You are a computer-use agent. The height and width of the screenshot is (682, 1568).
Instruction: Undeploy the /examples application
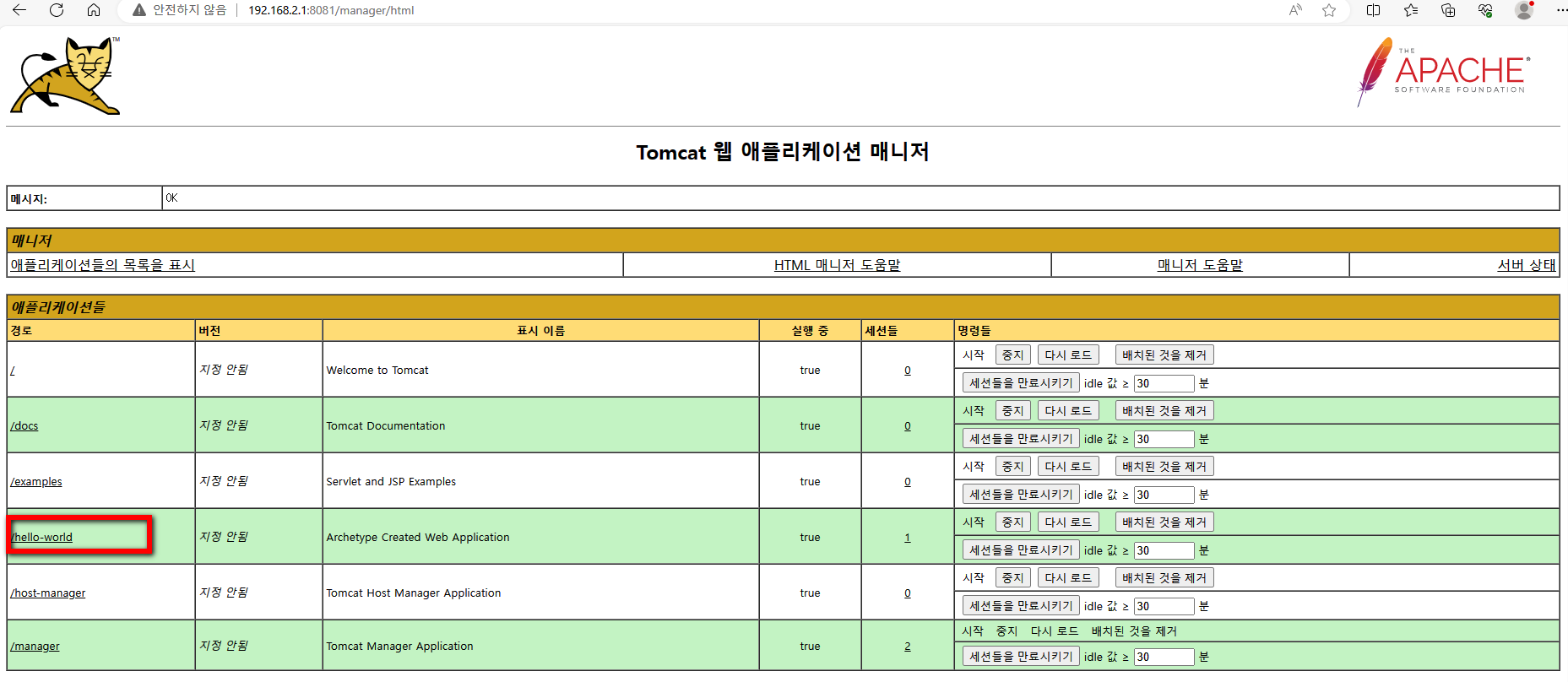(x=1164, y=467)
